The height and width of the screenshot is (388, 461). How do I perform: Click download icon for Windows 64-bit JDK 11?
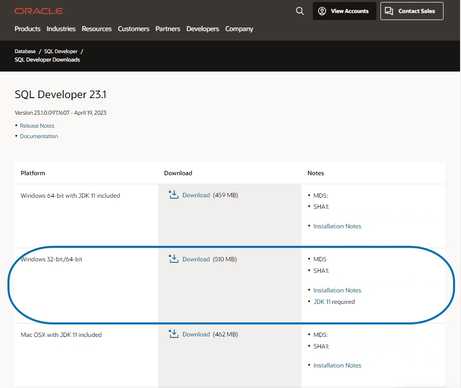pos(174,195)
